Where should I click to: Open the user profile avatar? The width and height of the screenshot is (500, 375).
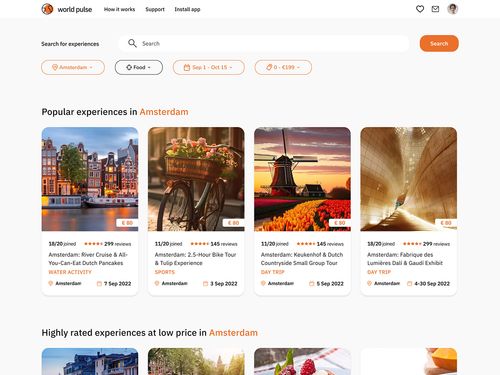tap(452, 9)
